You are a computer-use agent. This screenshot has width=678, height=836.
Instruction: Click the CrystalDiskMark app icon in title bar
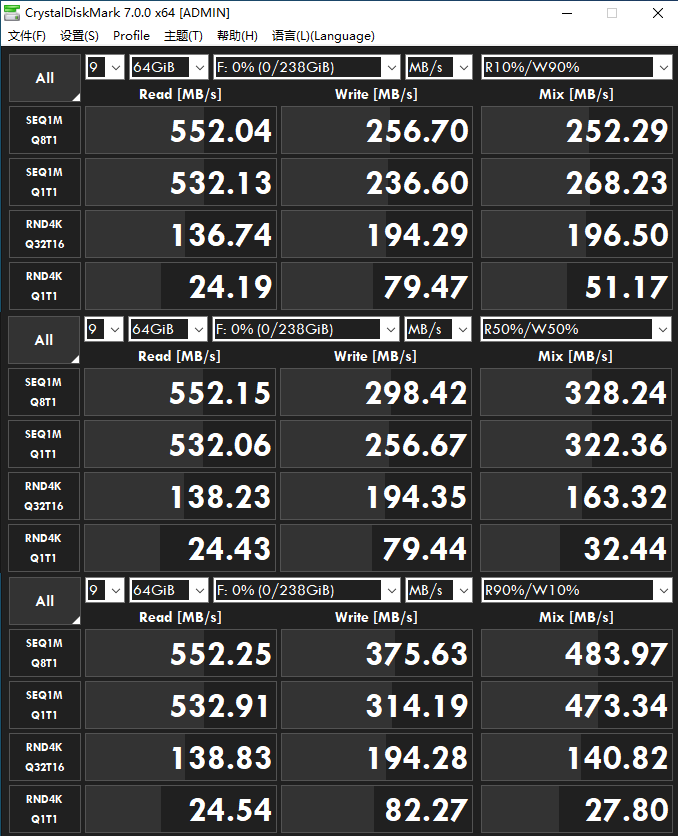[x=12, y=13]
